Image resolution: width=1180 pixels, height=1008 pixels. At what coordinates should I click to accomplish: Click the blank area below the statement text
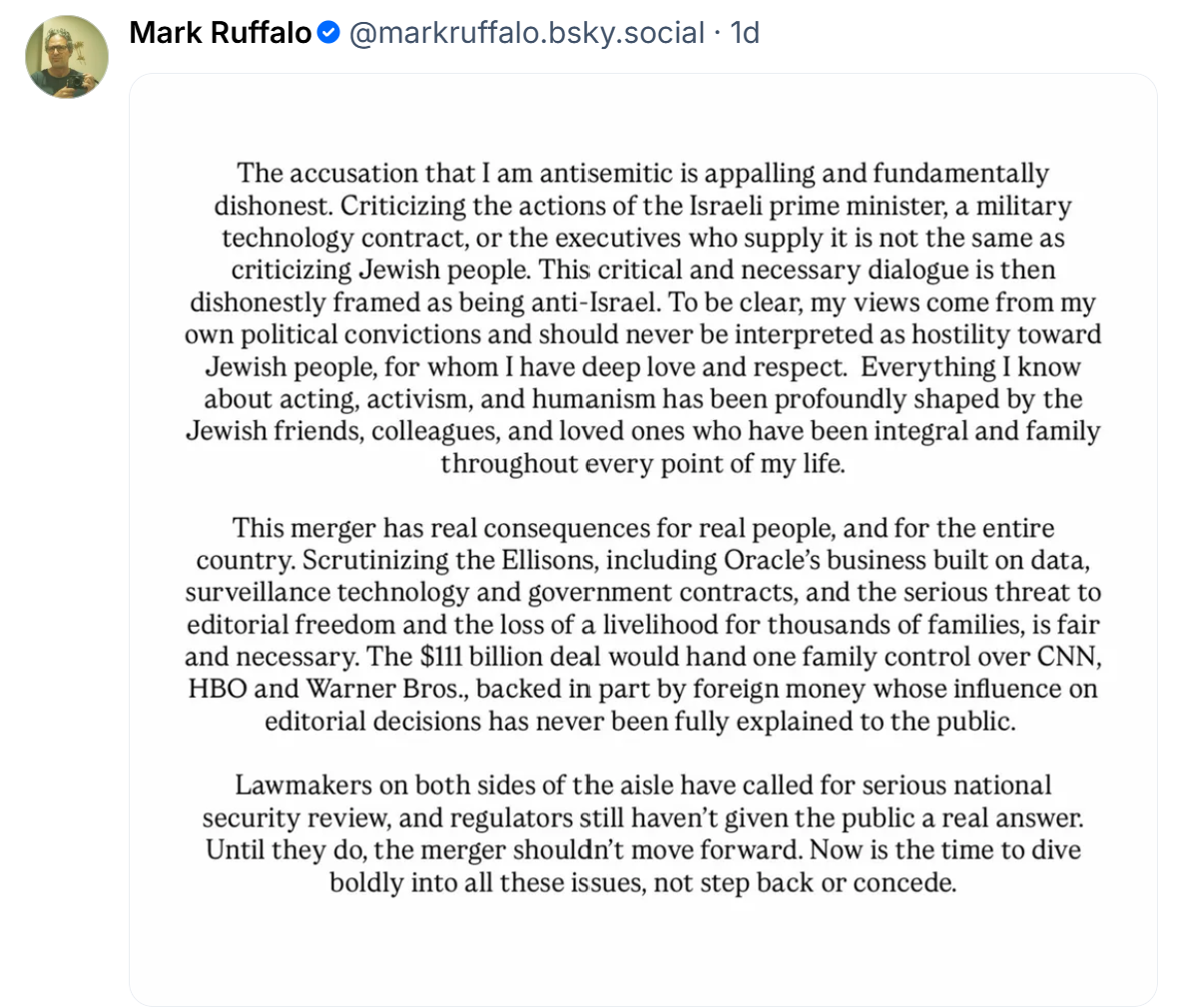(644, 951)
